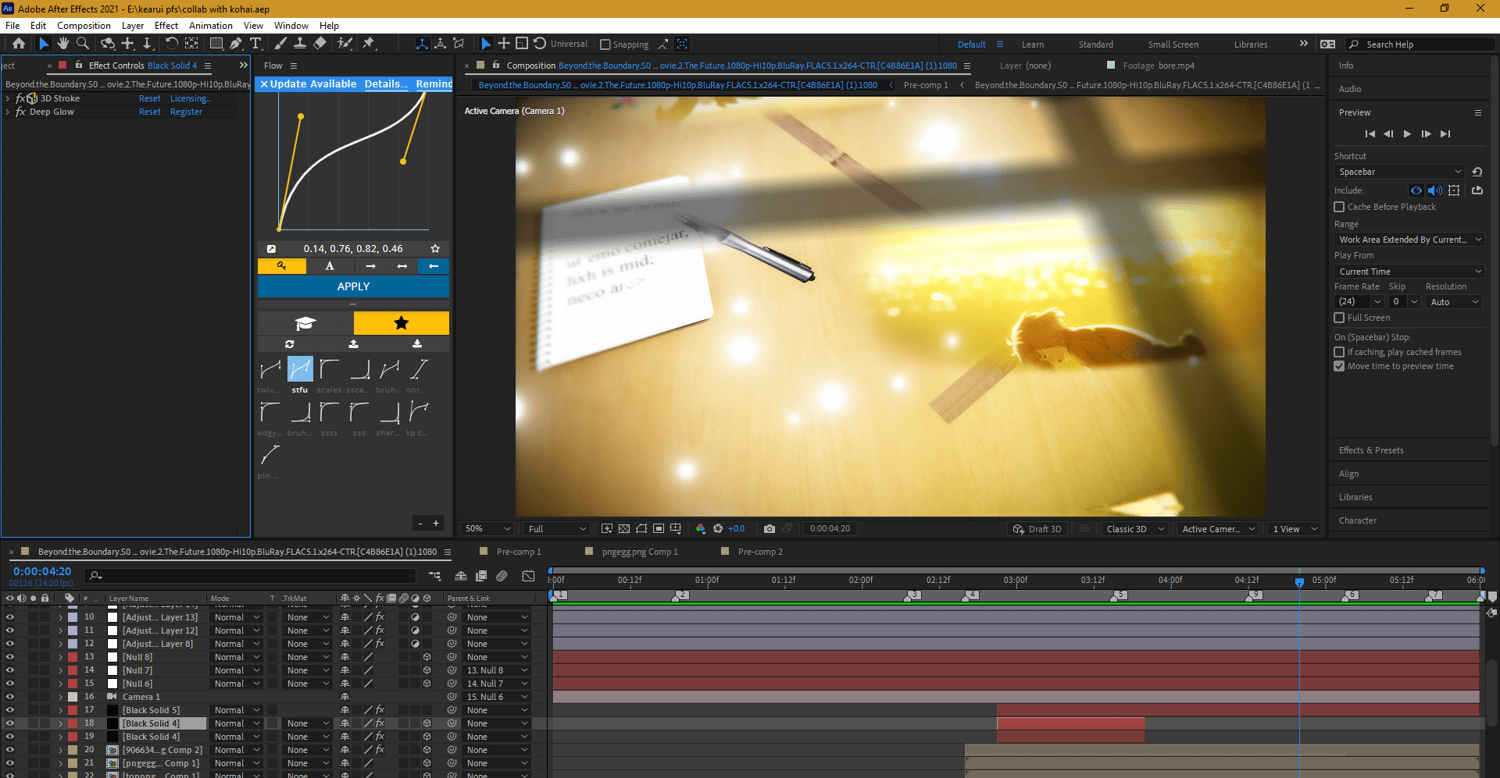Uncheck 'Move time to preview time'
The width and height of the screenshot is (1500, 778).
1339,366
